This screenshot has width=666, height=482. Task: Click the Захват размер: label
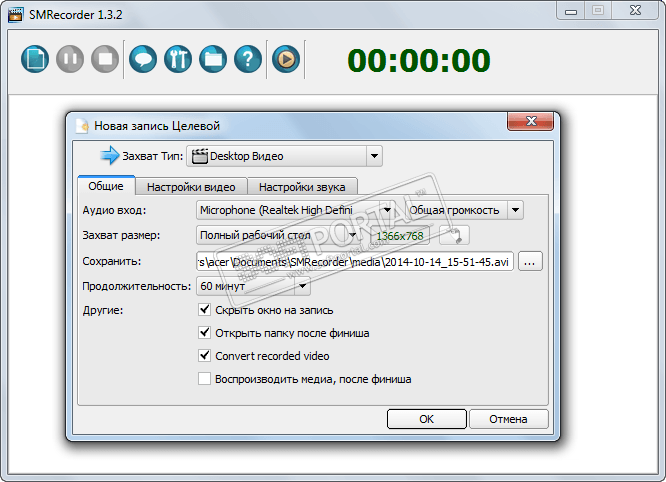coord(121,235)
